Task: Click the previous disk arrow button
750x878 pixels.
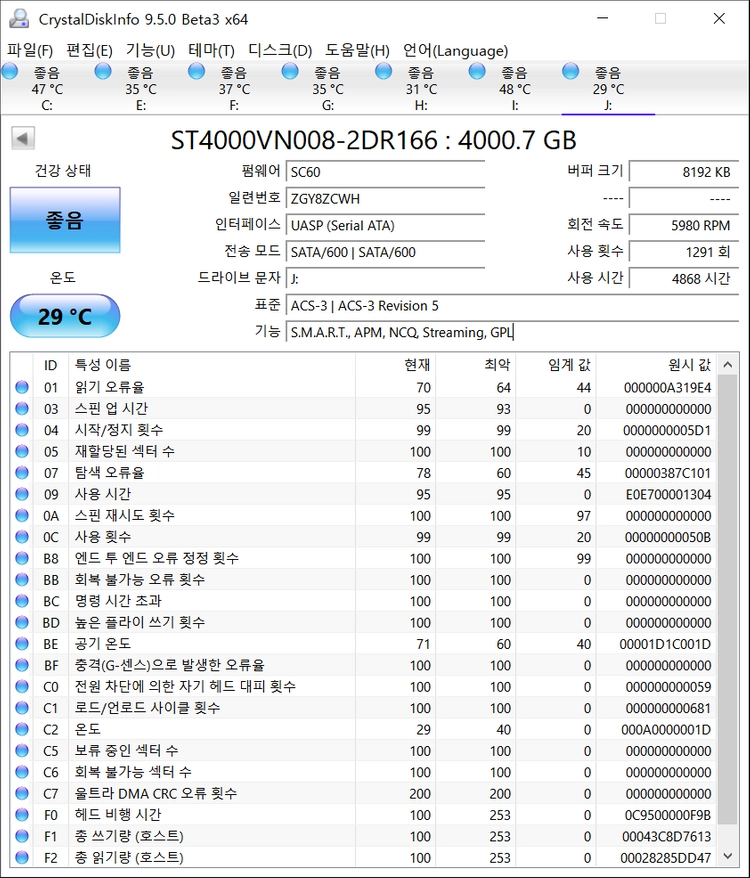Action: click(23, 138)
